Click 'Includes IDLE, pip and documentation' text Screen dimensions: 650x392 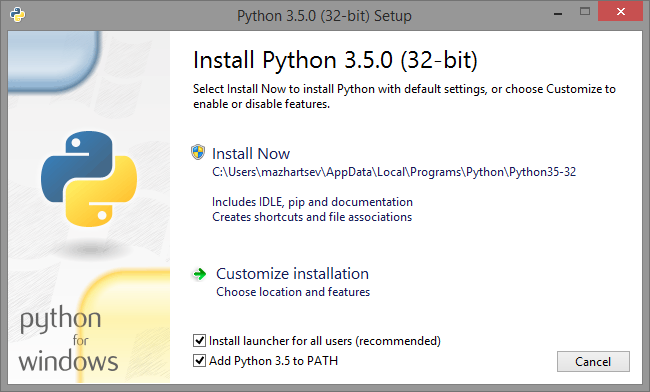tap(312, 202)
